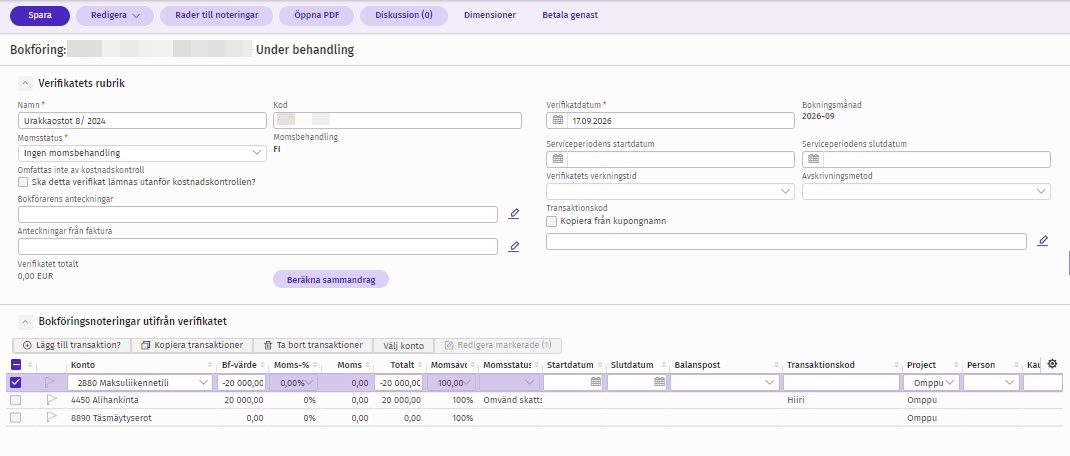The image size is (1070, 456).
Task: Open Serviceperiodens startdatum calendar icon
Action: pyautogui.click(x=558, y=159)
